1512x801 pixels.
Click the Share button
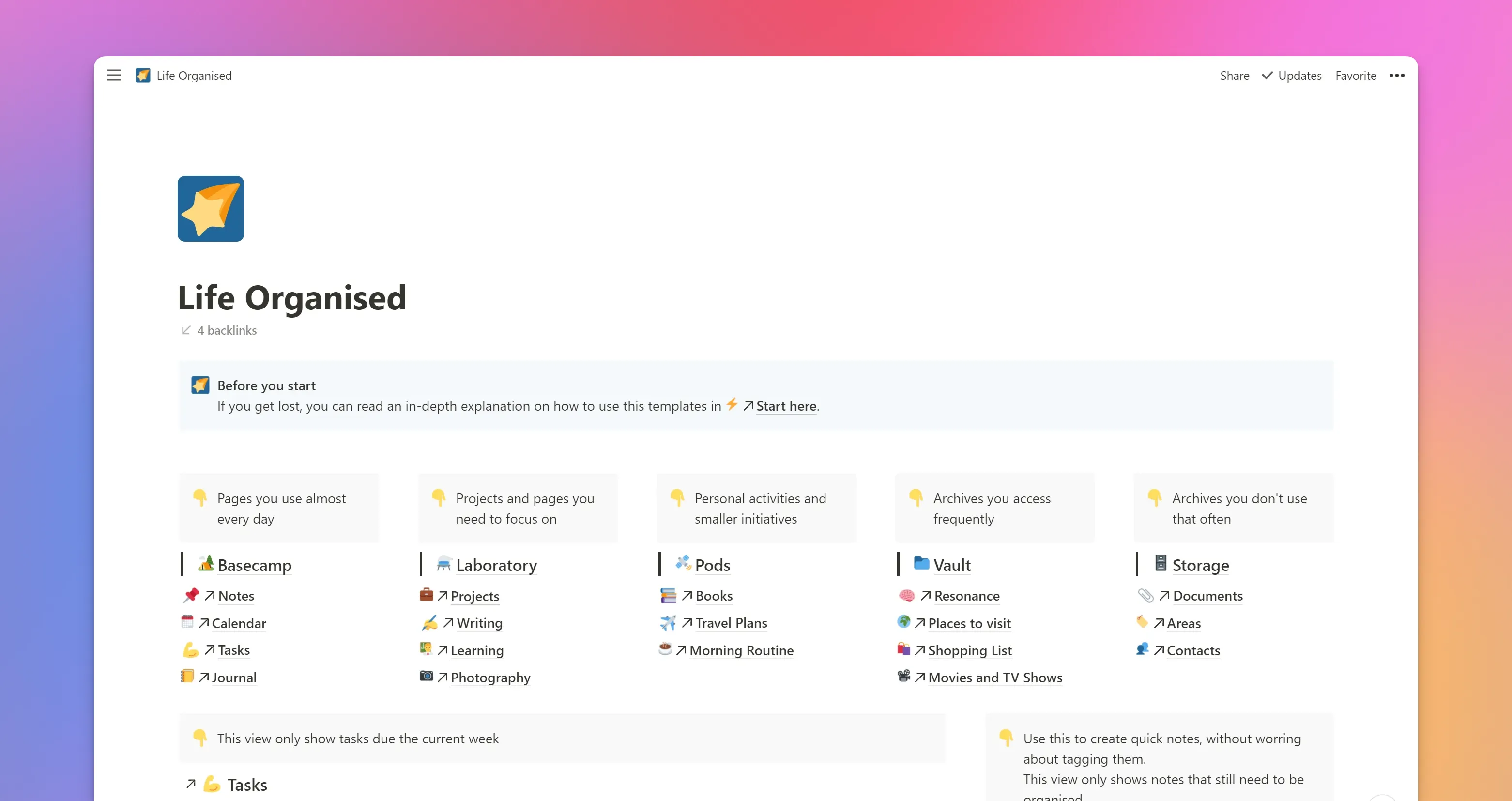[1235, 75]
